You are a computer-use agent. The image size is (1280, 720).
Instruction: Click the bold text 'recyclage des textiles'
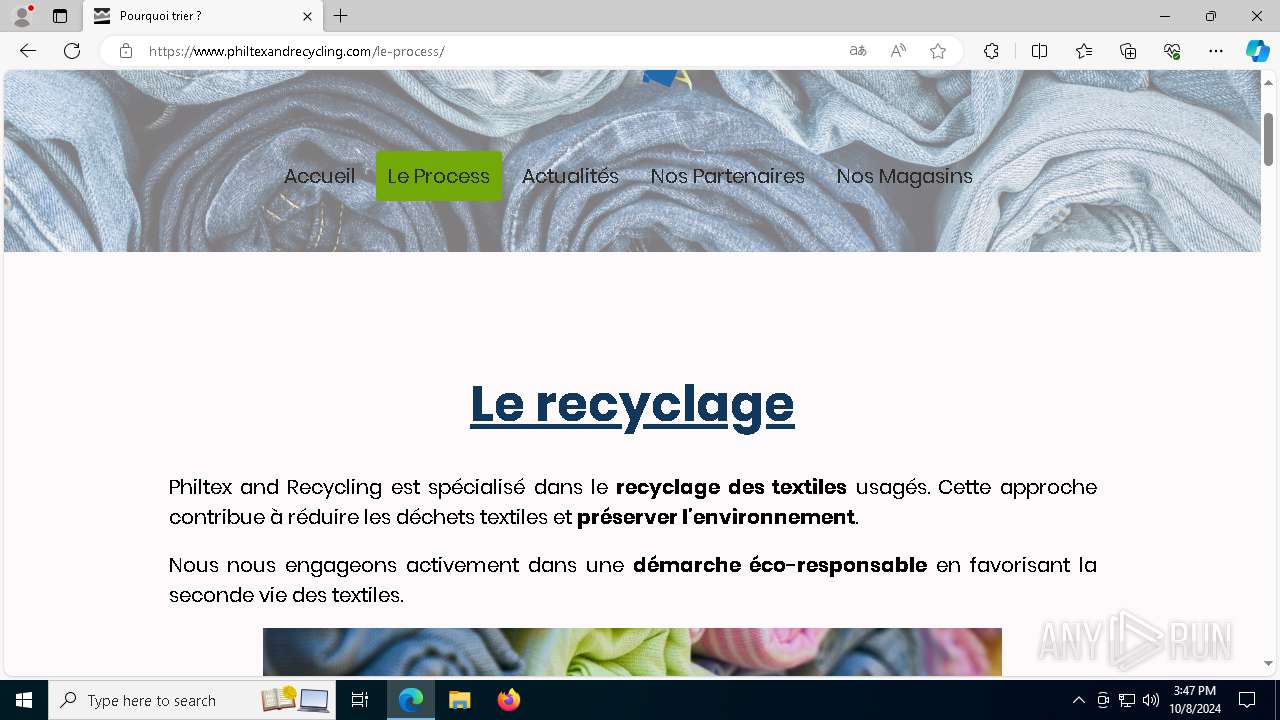click(731, 487)
